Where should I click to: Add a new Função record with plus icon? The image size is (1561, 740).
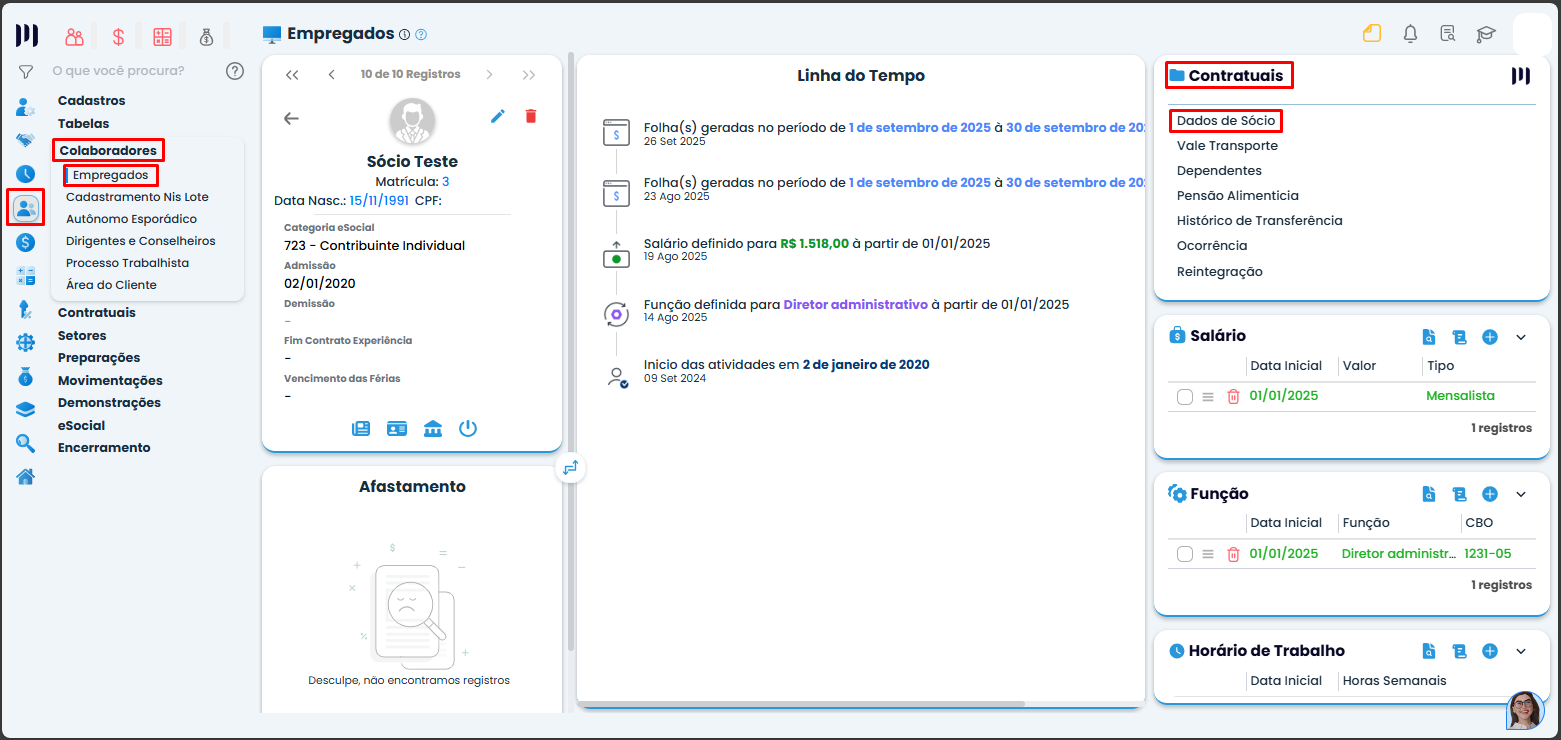[x=1490, y=494]
